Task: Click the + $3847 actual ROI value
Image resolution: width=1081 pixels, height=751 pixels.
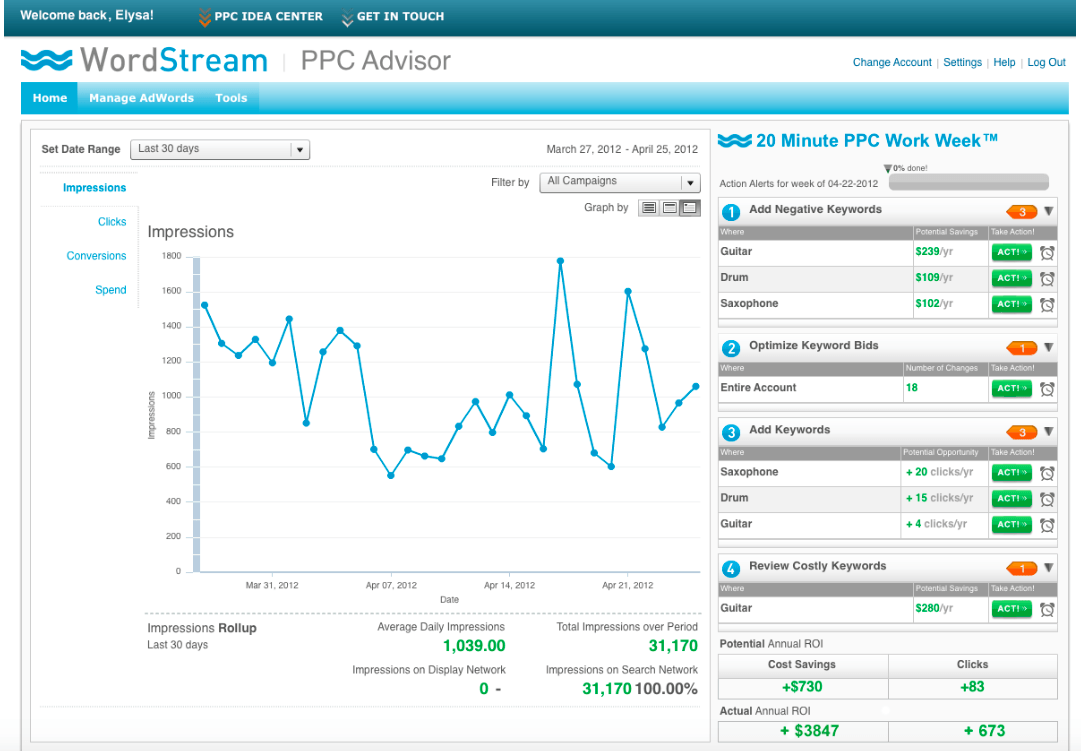Action: 809,731
